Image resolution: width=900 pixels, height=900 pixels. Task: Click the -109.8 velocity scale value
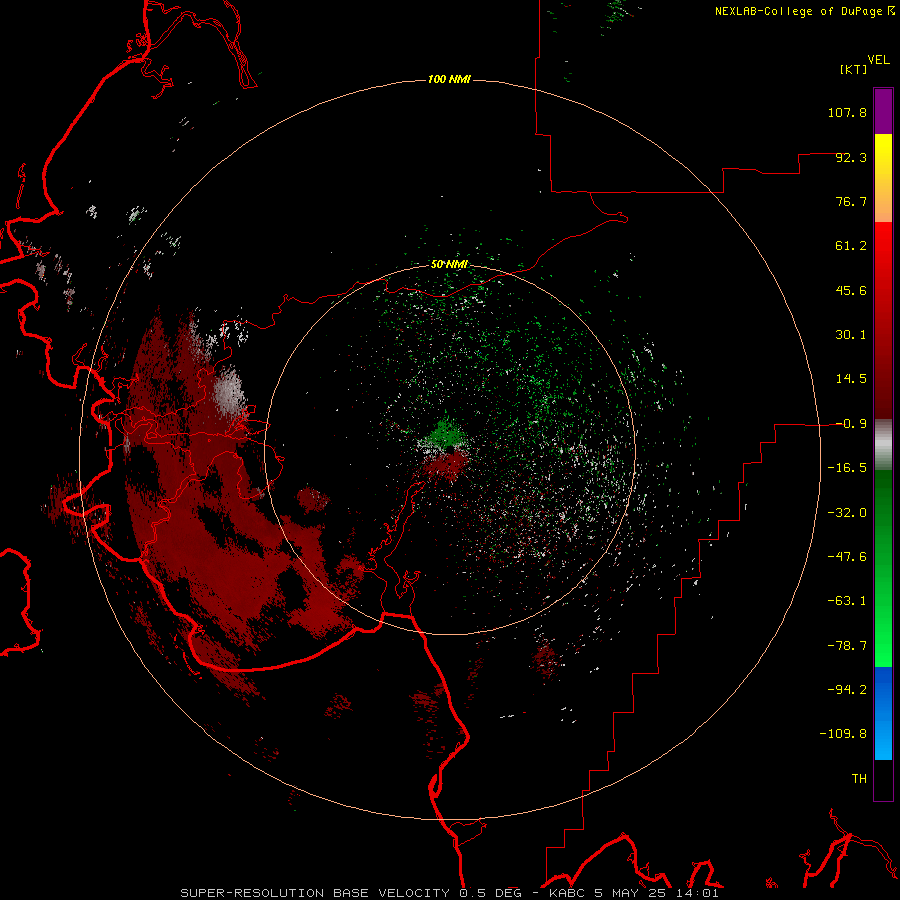pyautogui.click(x=843, y=734)
